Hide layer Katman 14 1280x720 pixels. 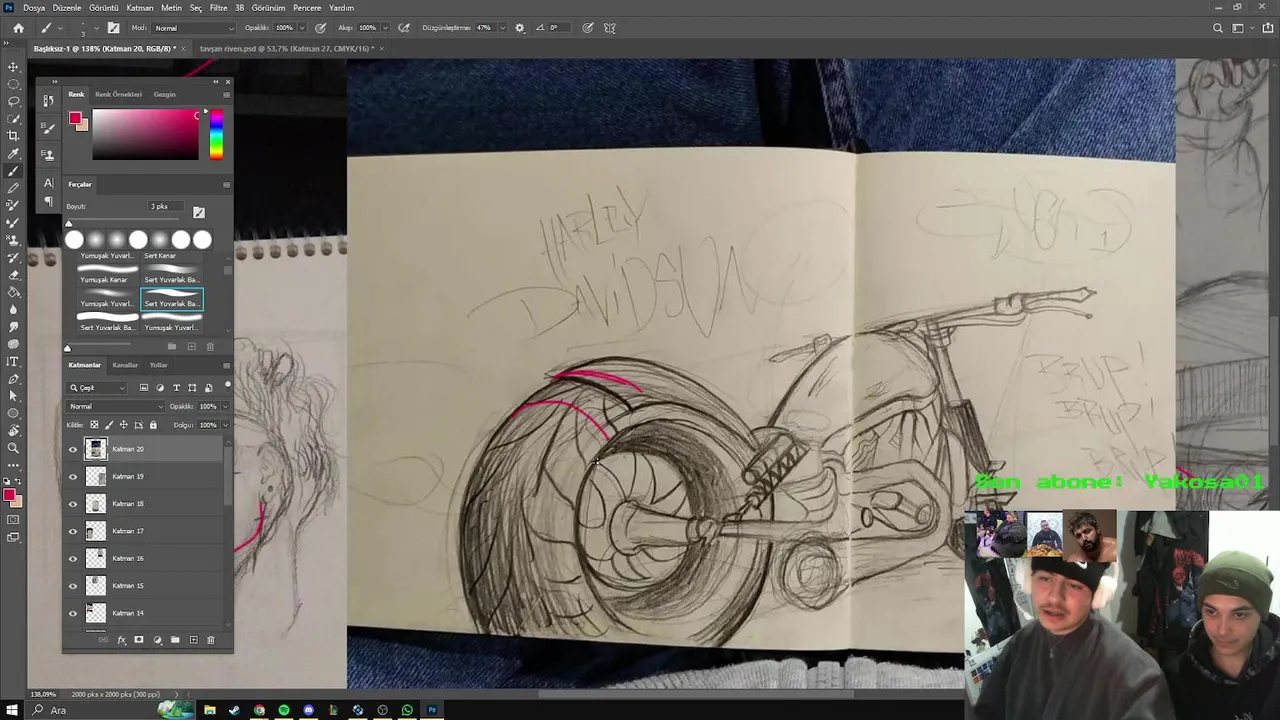pyautogui.click(x=72, y=613)
